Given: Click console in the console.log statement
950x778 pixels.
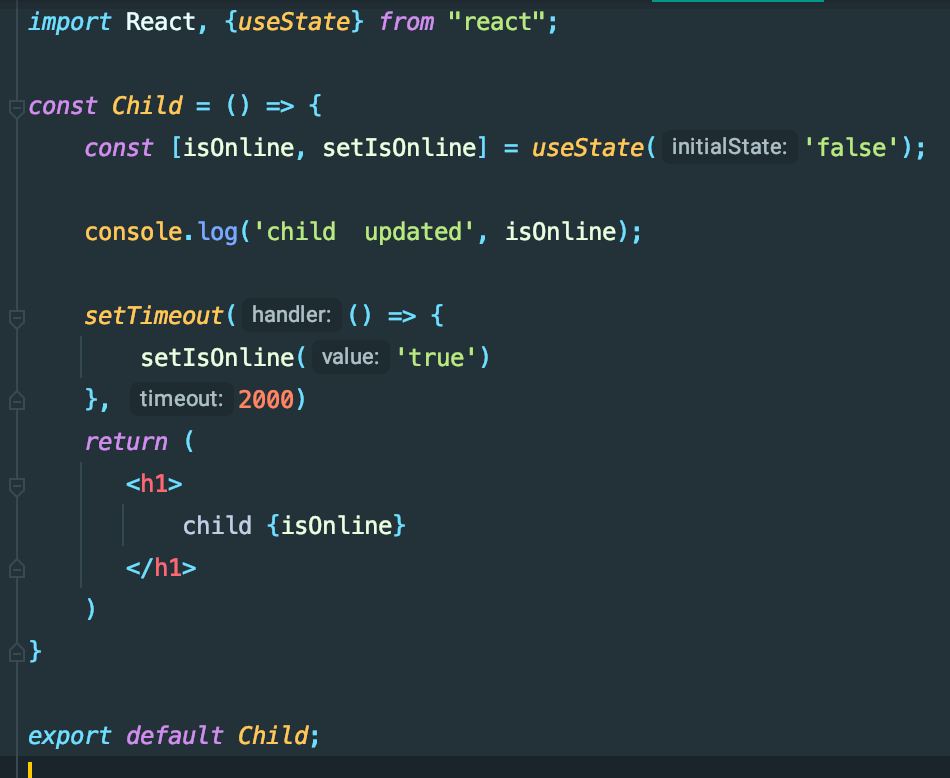Looking at the screenshot, I should (x=133, y=231).
